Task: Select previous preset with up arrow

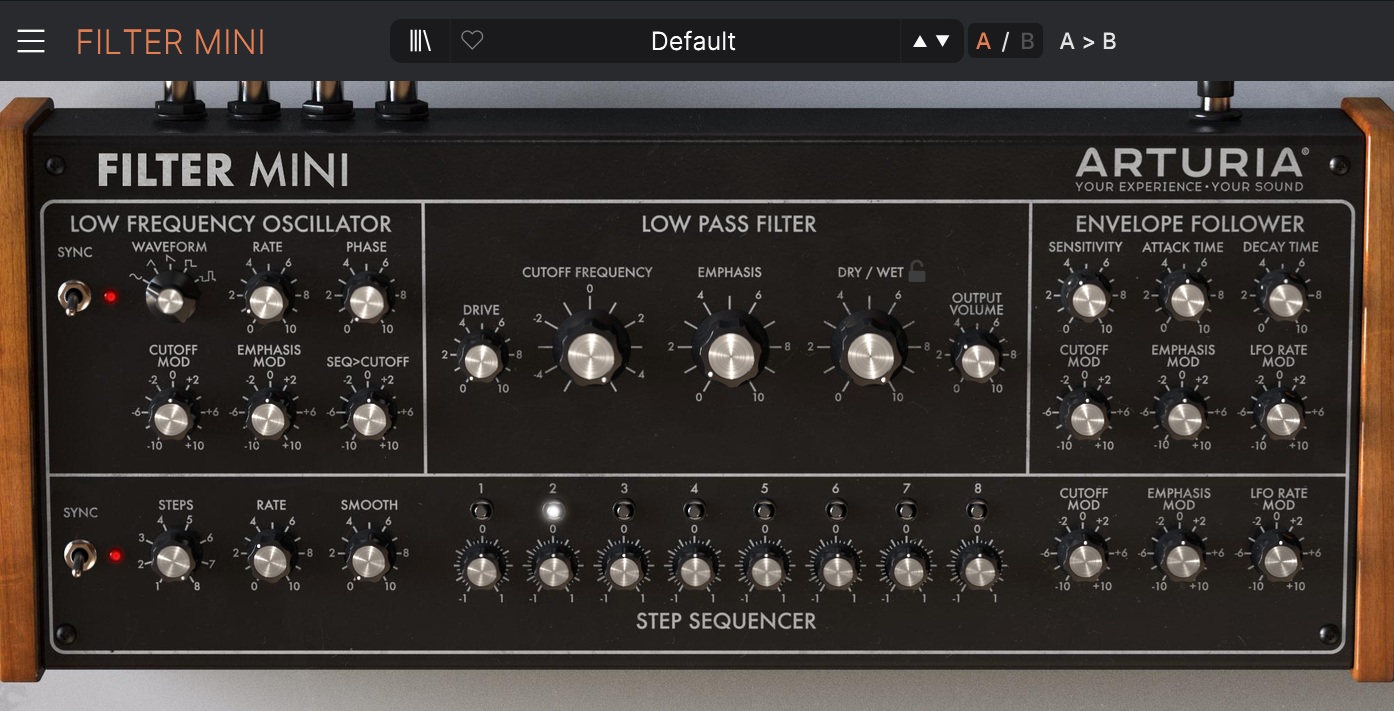Action: 920,41
